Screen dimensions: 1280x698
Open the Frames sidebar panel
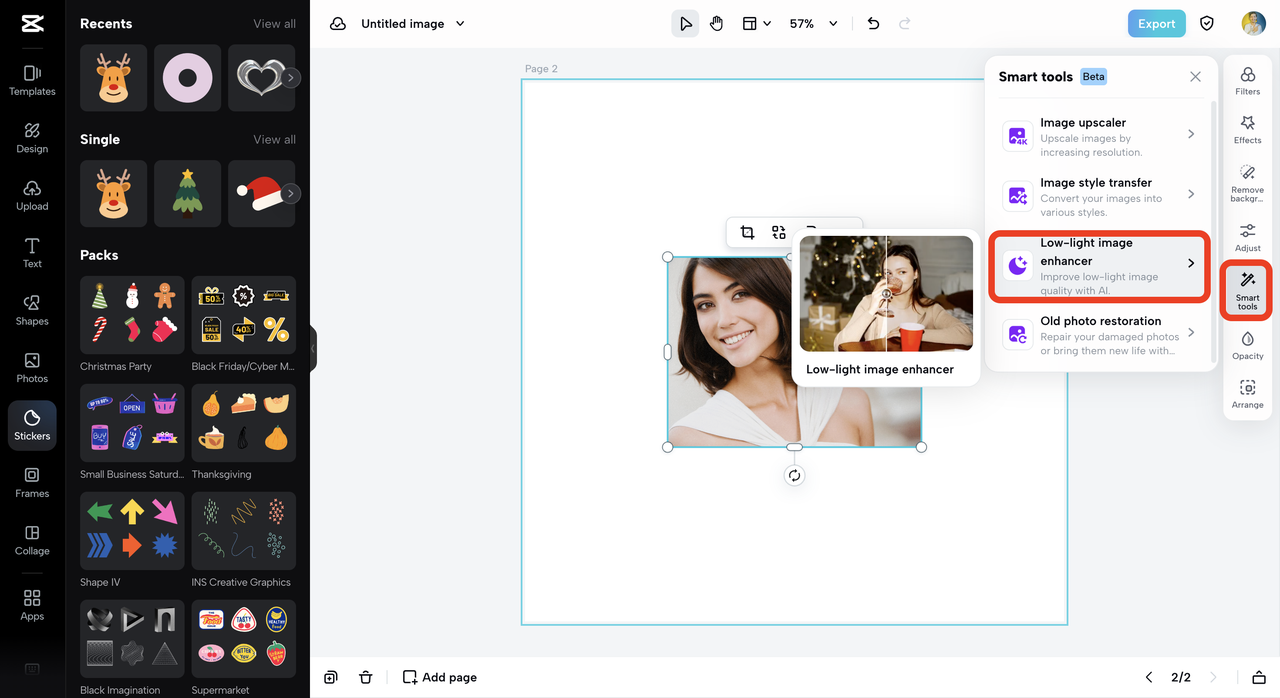pos(32,483)
